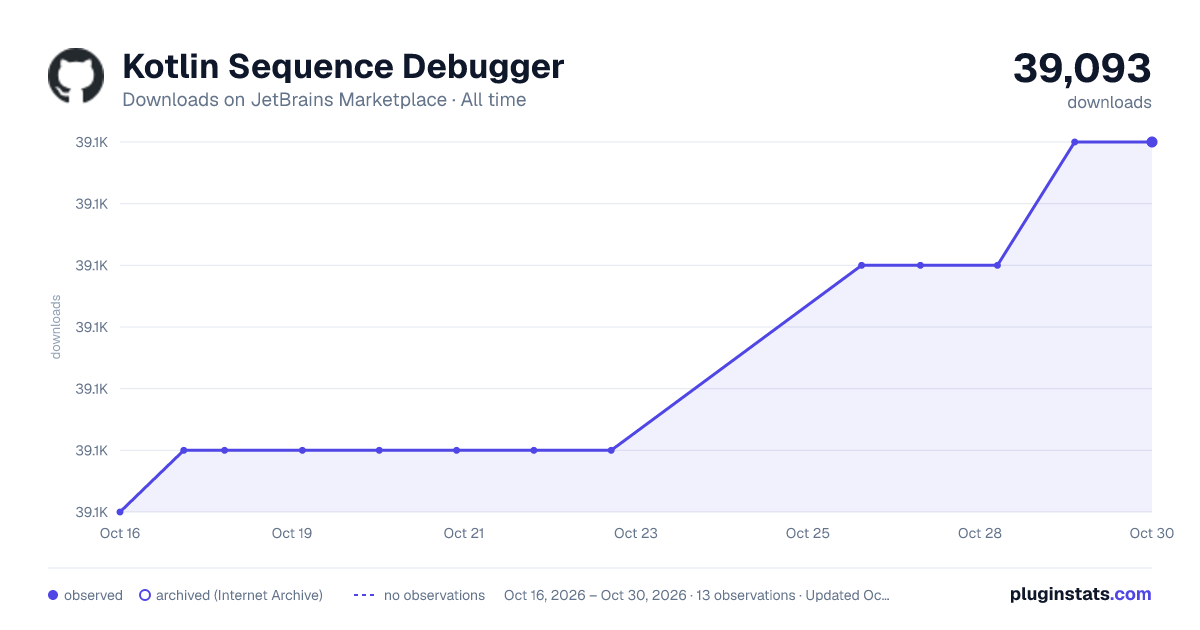This screenshot has width=1200, height=630.
Task: Click the vertical 'downloads' axis title
Action: tap(56, 327)
